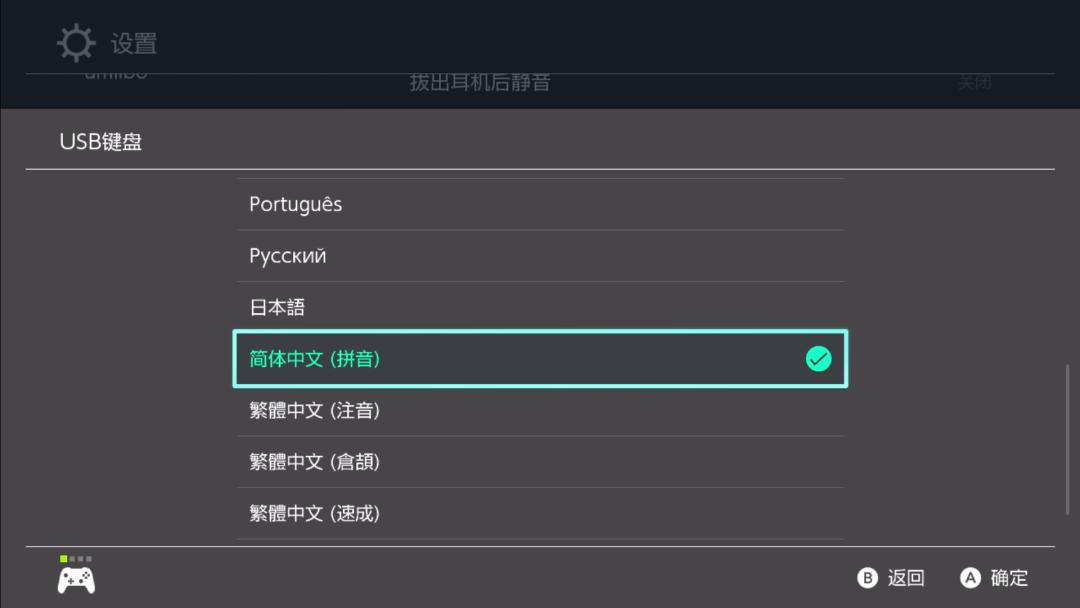Open the USB键盘 section header

[x=99, y=142]
